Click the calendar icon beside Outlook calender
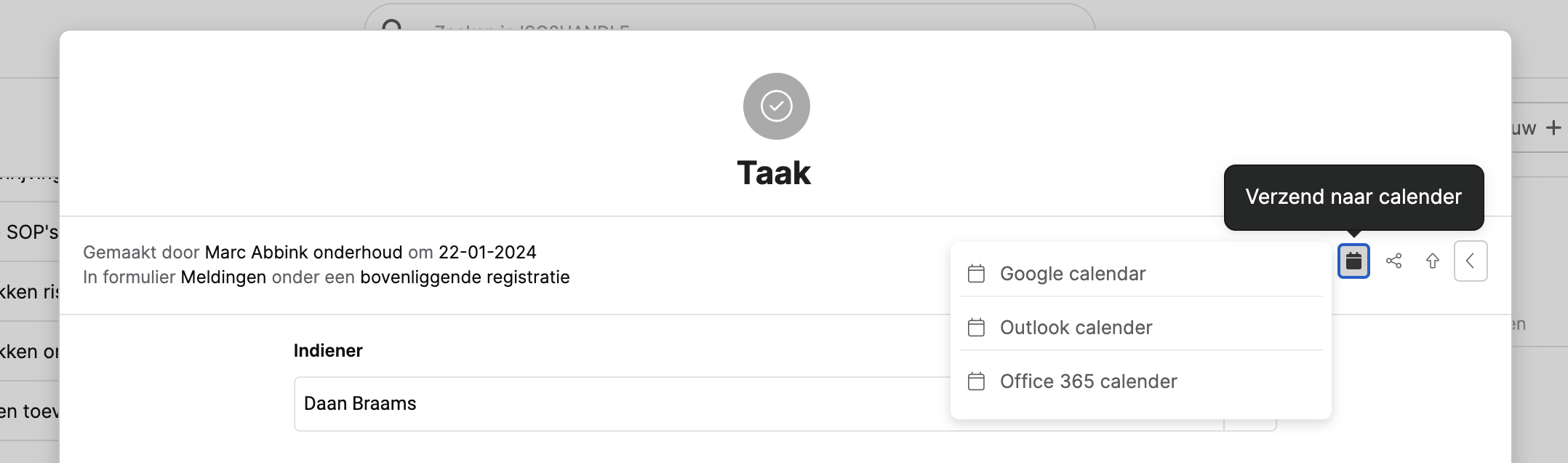1568x463 pixels. coord(976,328)
